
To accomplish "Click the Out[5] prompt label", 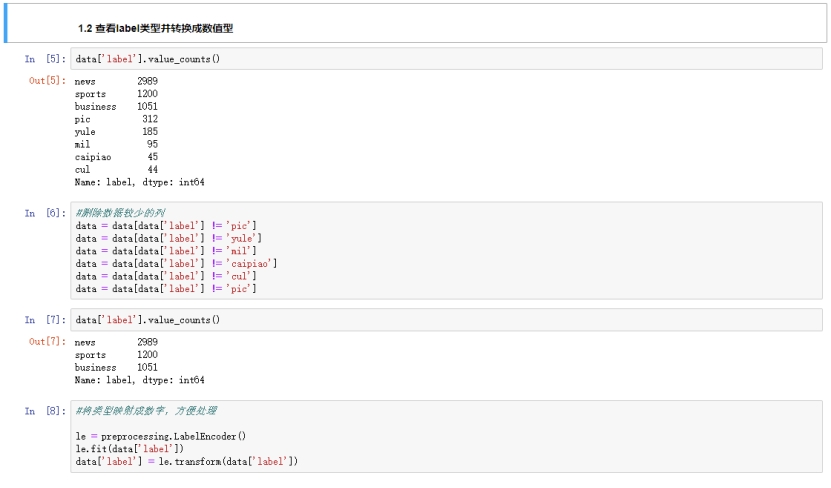I will [47, 81].
